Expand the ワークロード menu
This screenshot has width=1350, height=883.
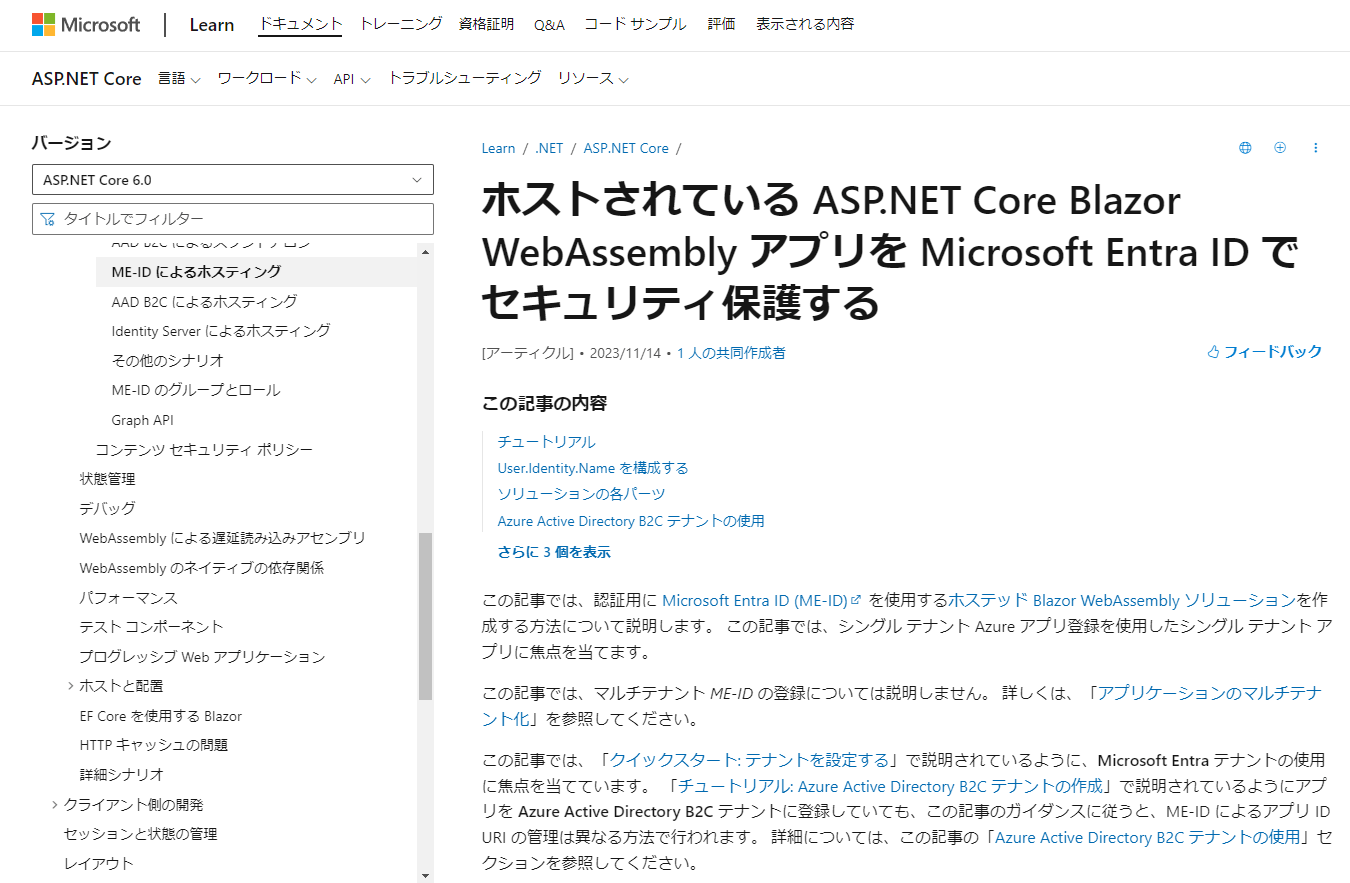pyautogui.click(x=267, y=78)
